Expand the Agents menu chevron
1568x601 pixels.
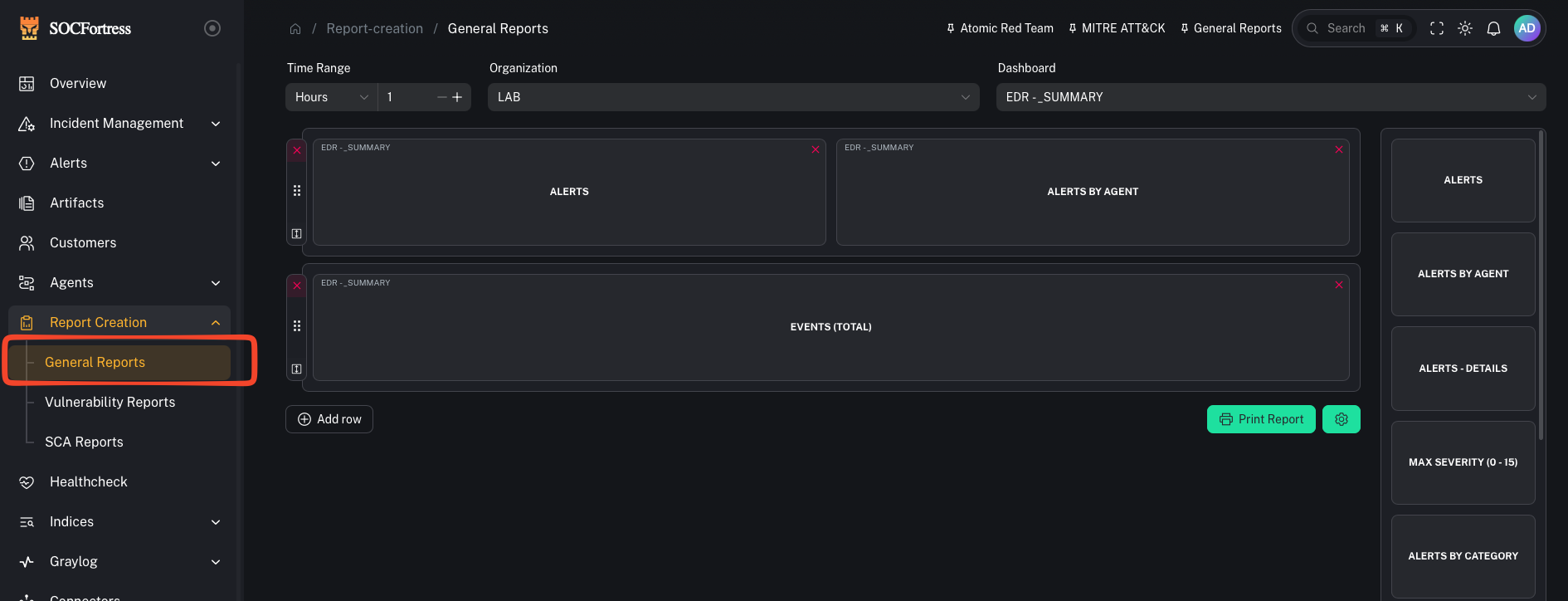[216, 283]
